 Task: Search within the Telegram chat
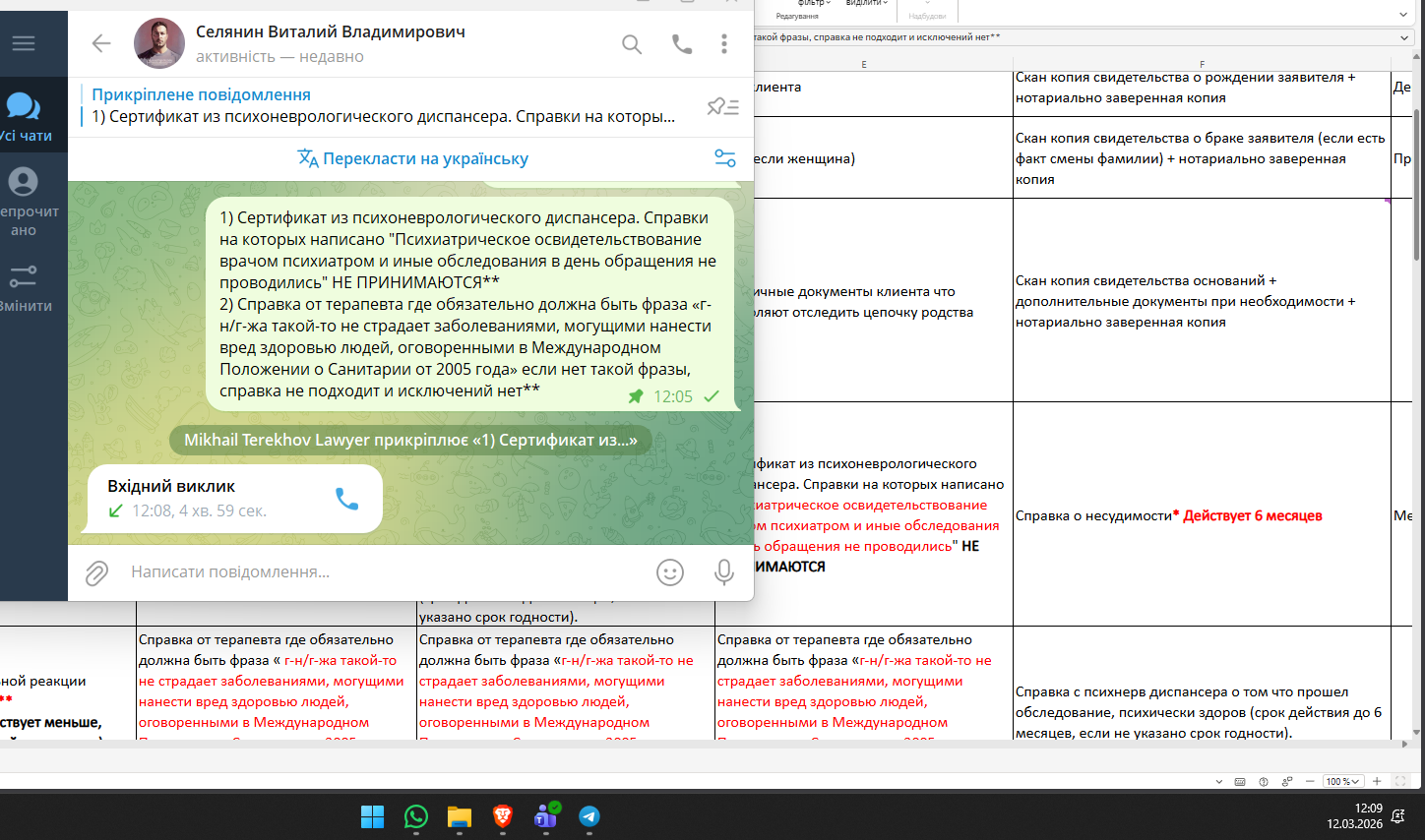click(x=632, y=44)
